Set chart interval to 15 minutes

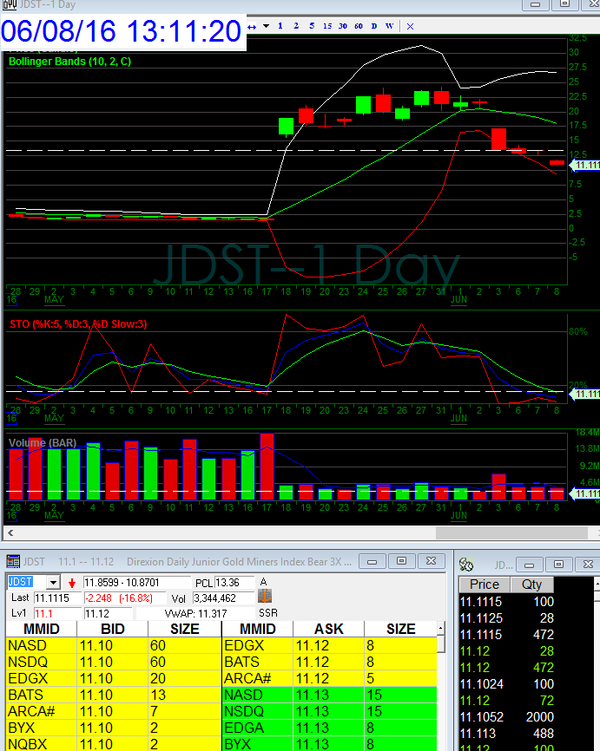coord(327,26)
